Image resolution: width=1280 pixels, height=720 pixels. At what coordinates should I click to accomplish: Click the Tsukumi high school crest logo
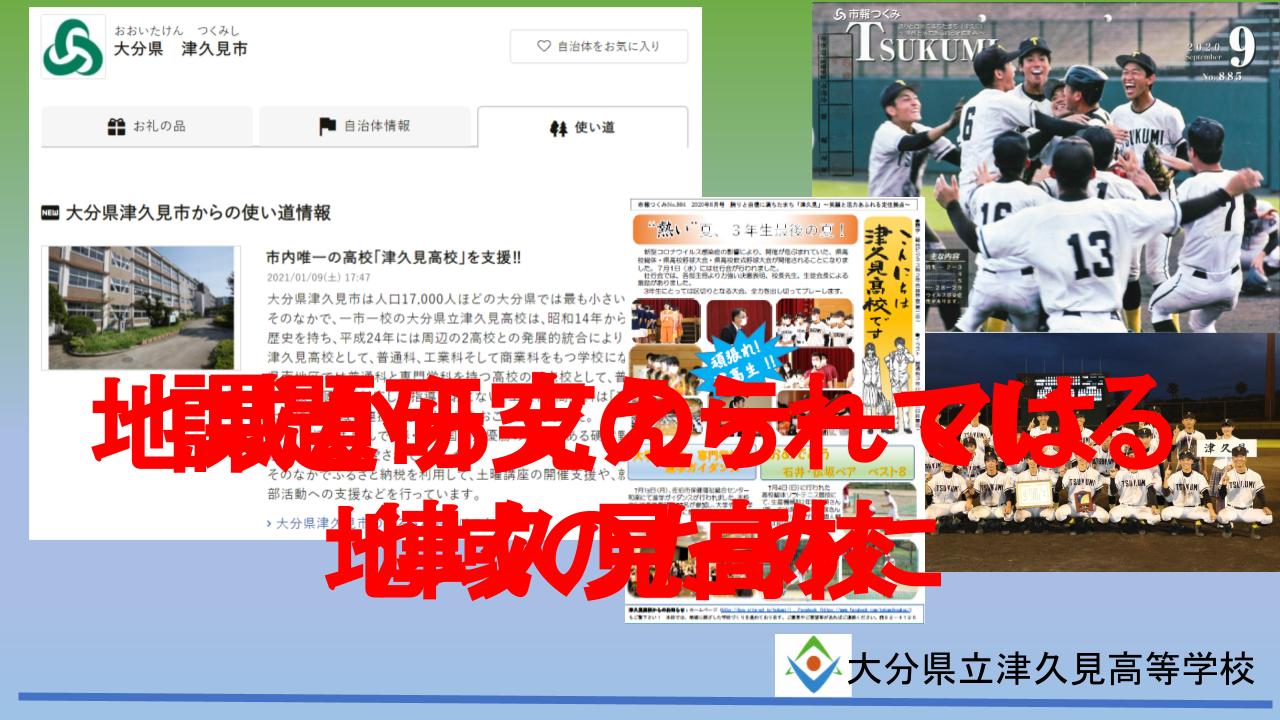coord(813,666)
